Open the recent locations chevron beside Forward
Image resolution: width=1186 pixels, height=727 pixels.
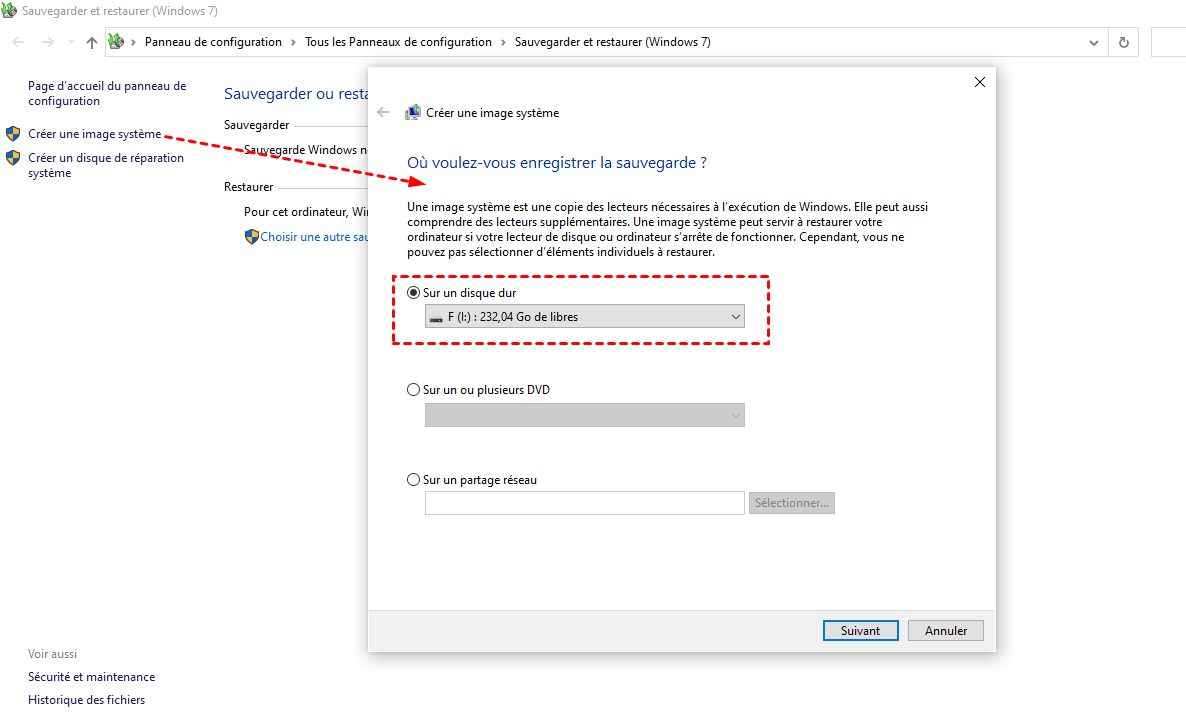(71, 42)
